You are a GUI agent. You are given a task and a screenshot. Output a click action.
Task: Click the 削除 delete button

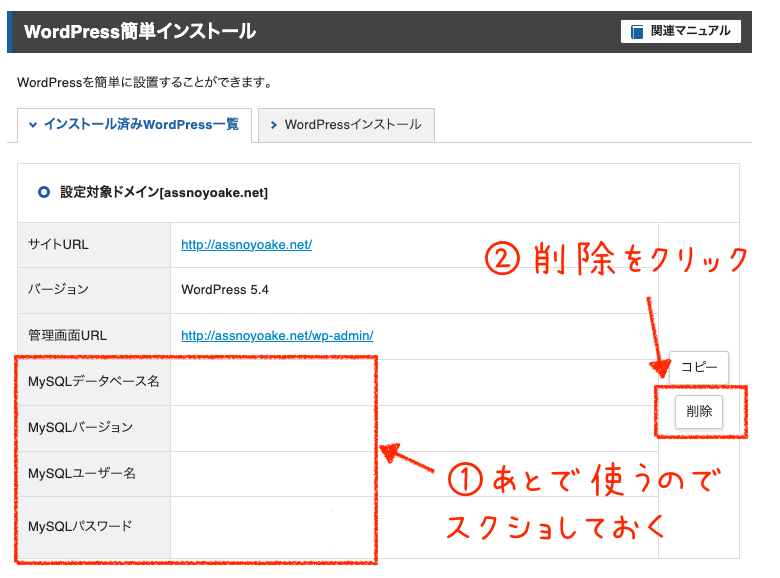pos(699,411)
